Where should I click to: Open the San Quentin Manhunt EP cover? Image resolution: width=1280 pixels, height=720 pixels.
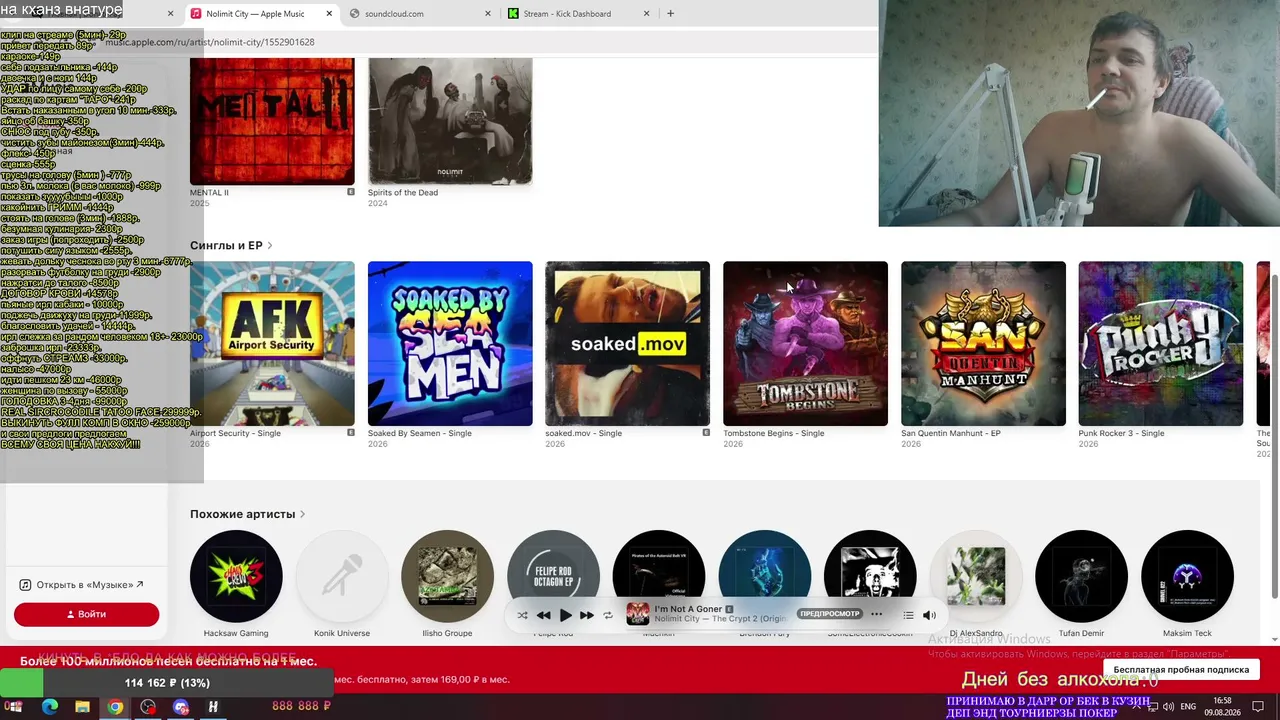click(983, 344)
